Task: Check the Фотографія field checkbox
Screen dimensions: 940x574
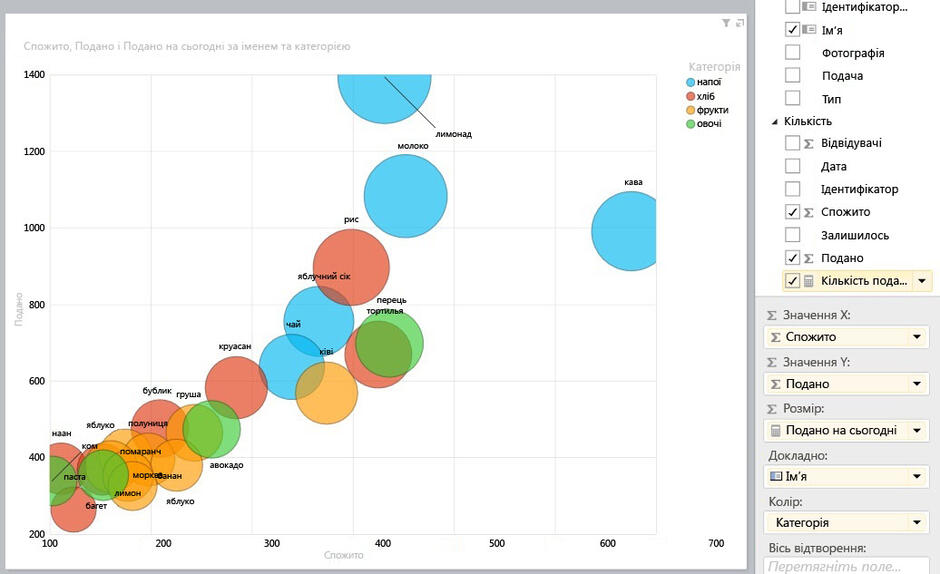Action: [x=793, y=52]
